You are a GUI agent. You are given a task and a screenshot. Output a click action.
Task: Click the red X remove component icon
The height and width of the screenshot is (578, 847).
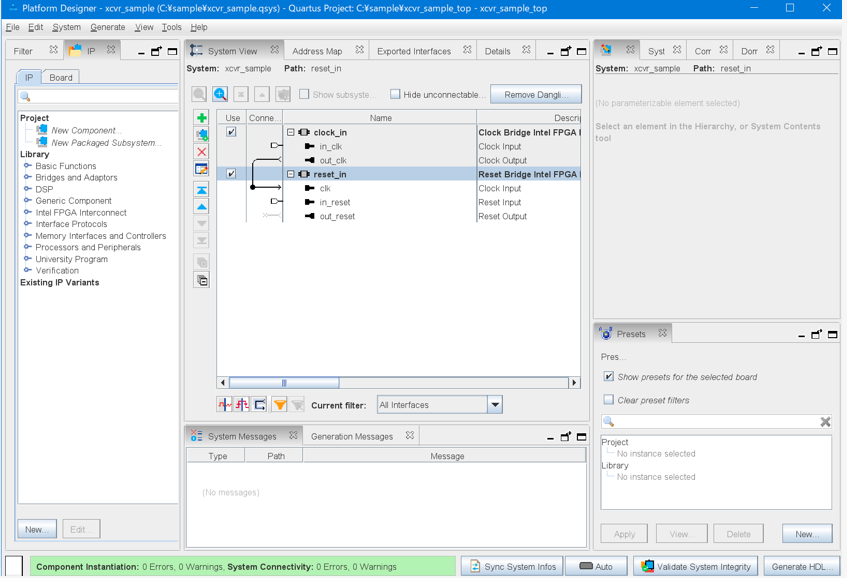click(202, 152)
